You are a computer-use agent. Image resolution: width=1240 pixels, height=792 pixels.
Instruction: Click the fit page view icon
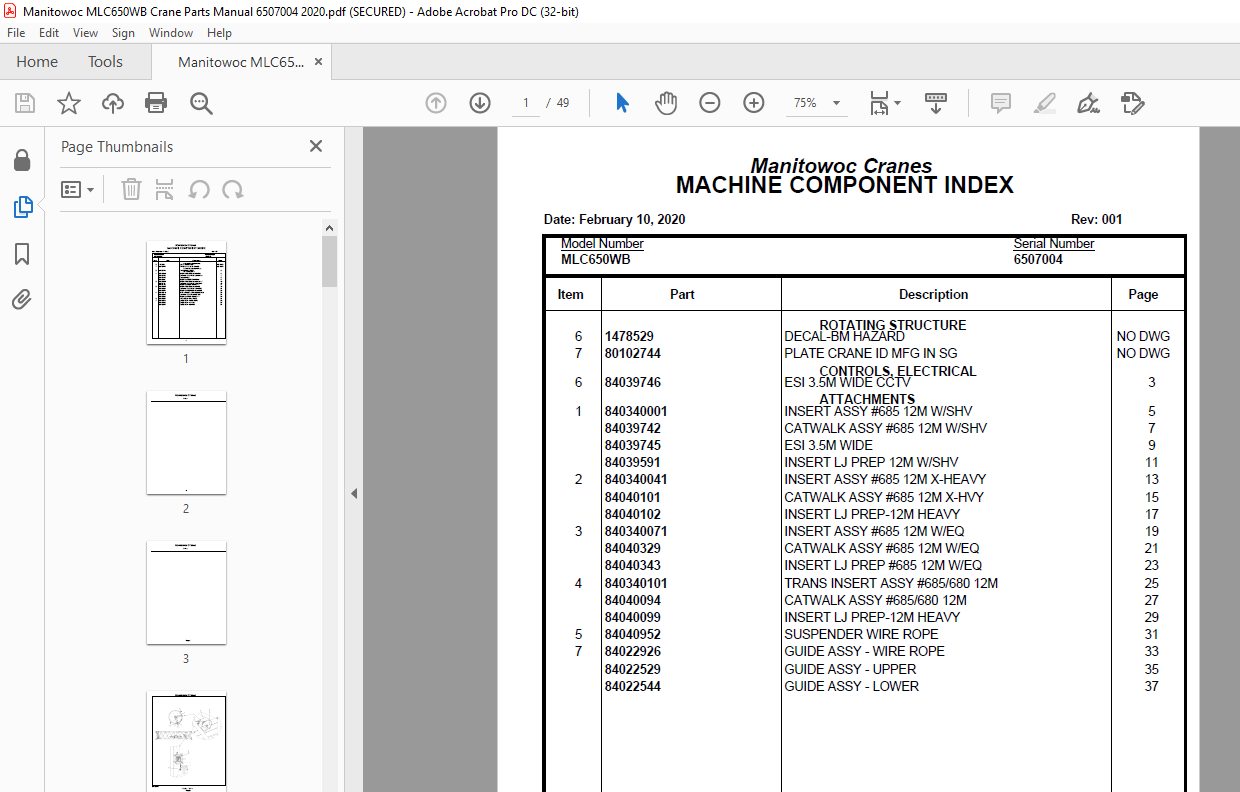tap(879, 103)
